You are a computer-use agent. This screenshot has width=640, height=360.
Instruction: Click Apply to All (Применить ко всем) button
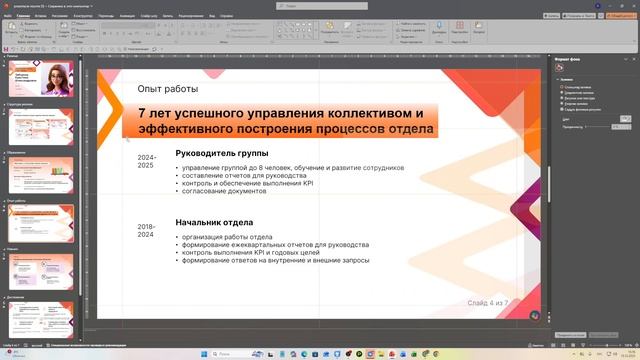[x=570, y=335]
